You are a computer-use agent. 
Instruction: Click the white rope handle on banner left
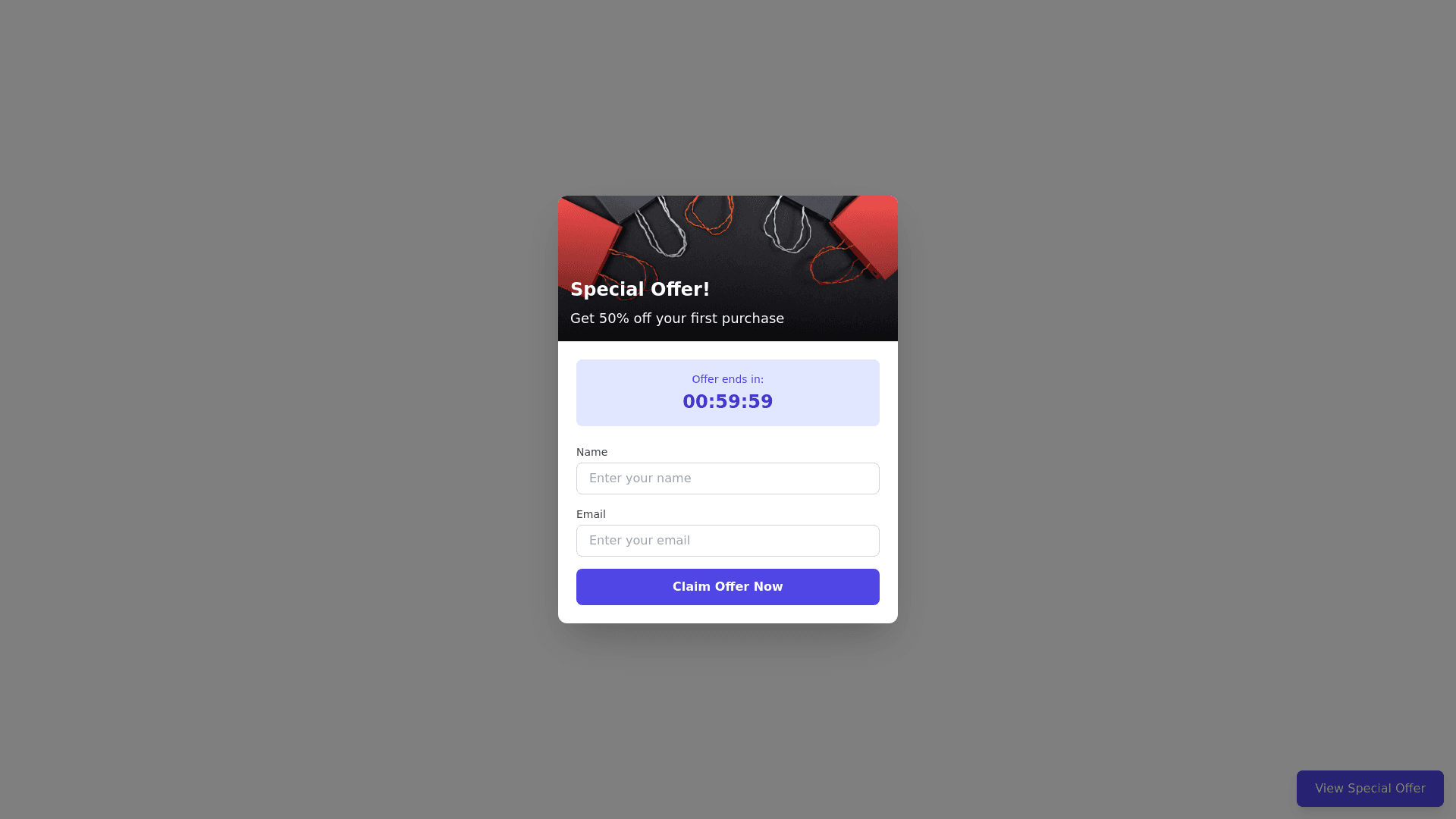point(662,226)
